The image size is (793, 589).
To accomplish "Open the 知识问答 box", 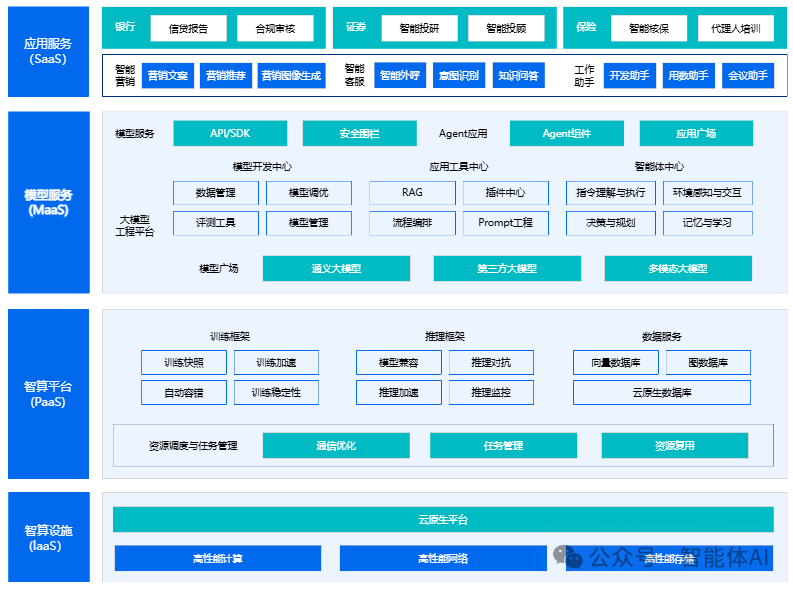I will [x=518, y=75].
